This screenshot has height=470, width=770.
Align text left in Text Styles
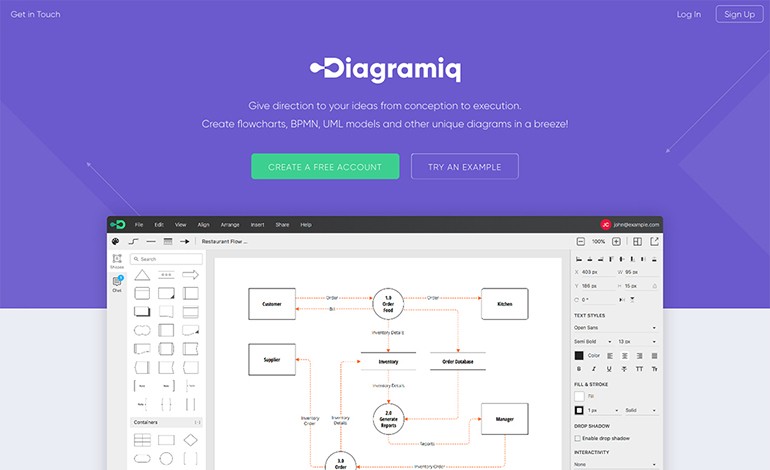[x=610, y=356]
